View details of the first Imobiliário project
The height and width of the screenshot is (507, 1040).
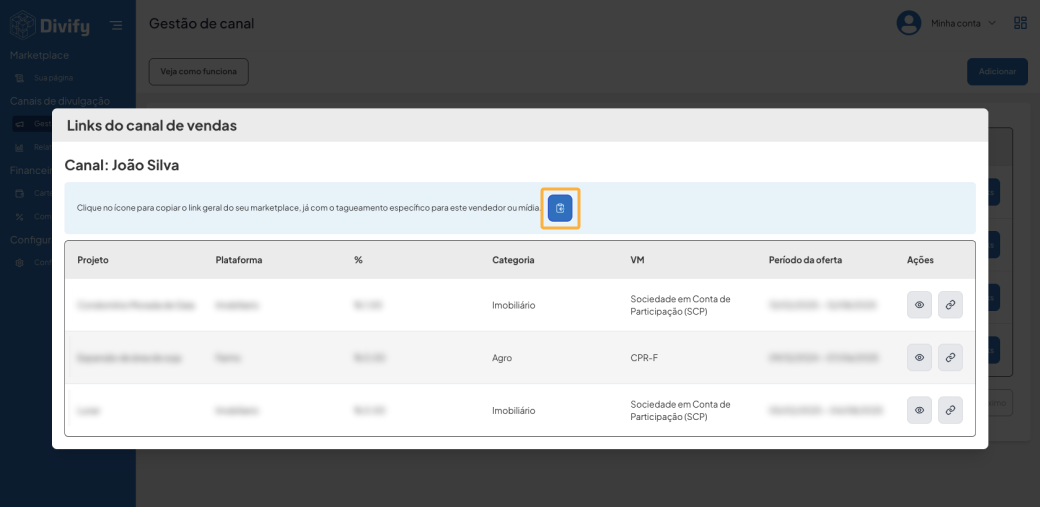(919, 305)
